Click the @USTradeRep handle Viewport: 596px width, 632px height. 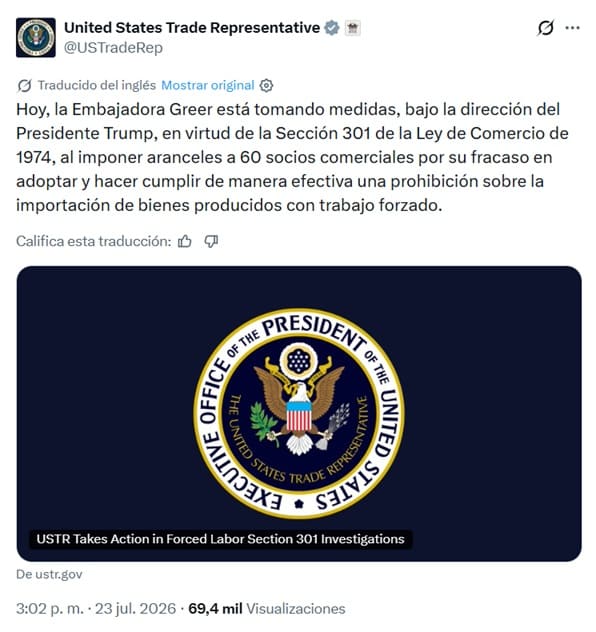pos(113,48)
